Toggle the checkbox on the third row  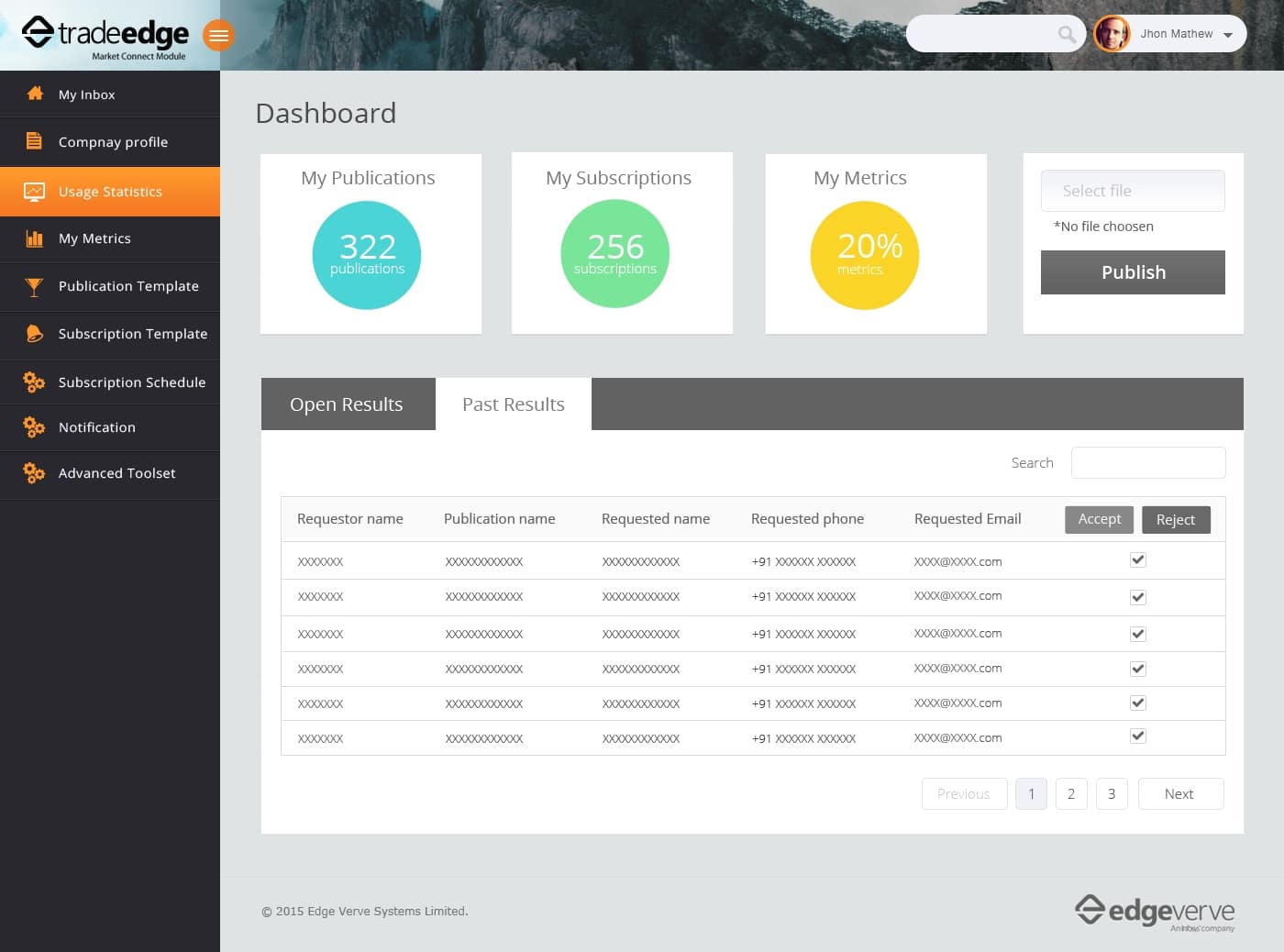tap(1137, 633)
